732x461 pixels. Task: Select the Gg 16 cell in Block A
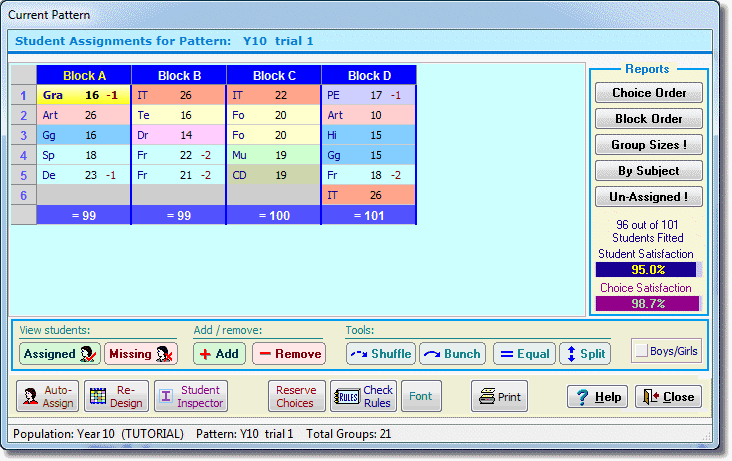coord(84,135)
